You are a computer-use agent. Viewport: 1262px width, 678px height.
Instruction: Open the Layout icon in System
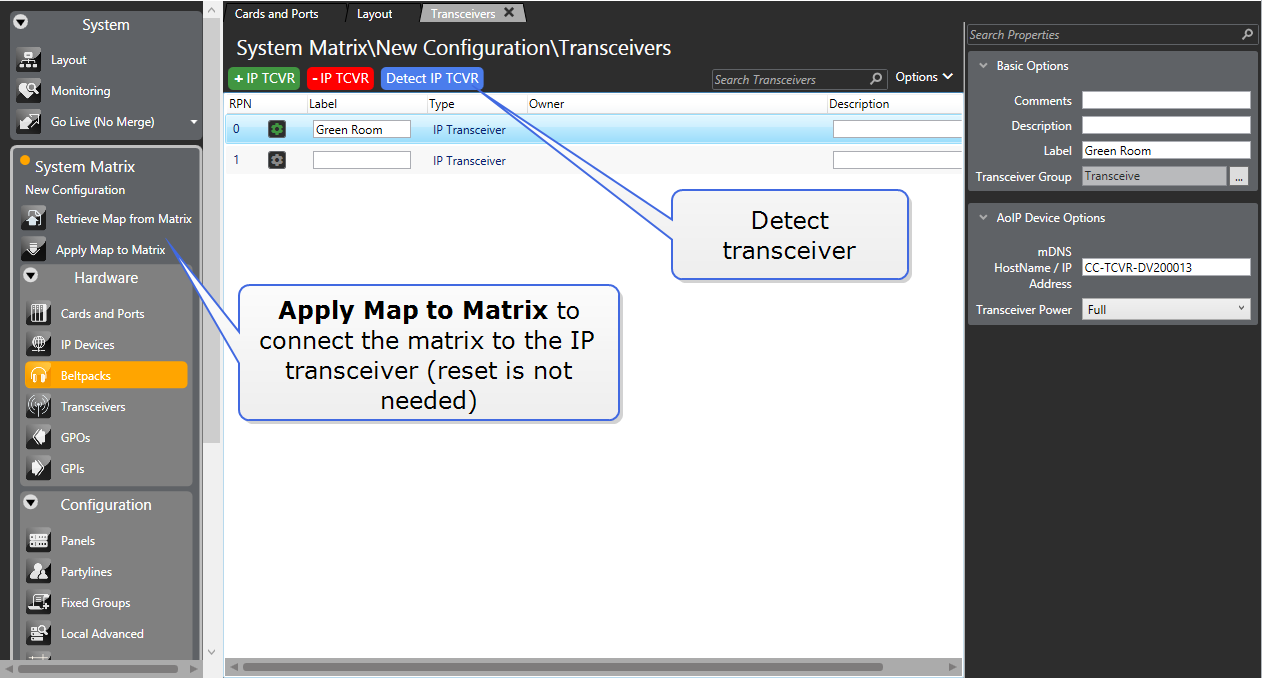(30, 60)
